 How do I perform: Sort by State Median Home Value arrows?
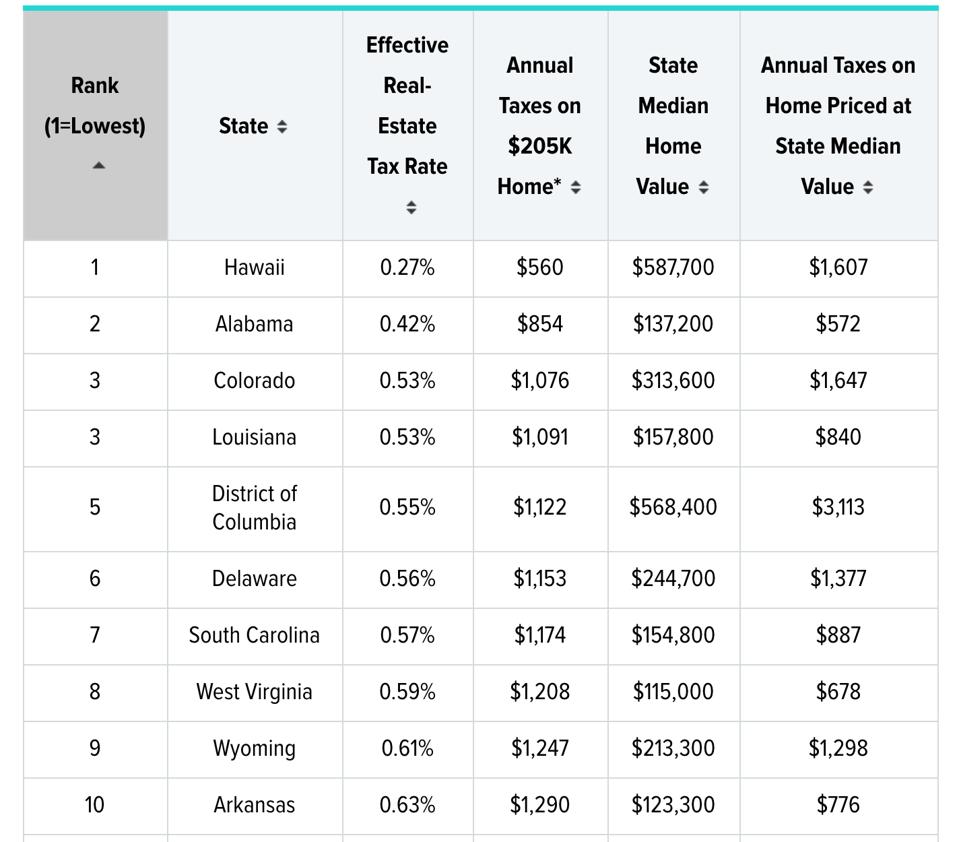point(704,188)
